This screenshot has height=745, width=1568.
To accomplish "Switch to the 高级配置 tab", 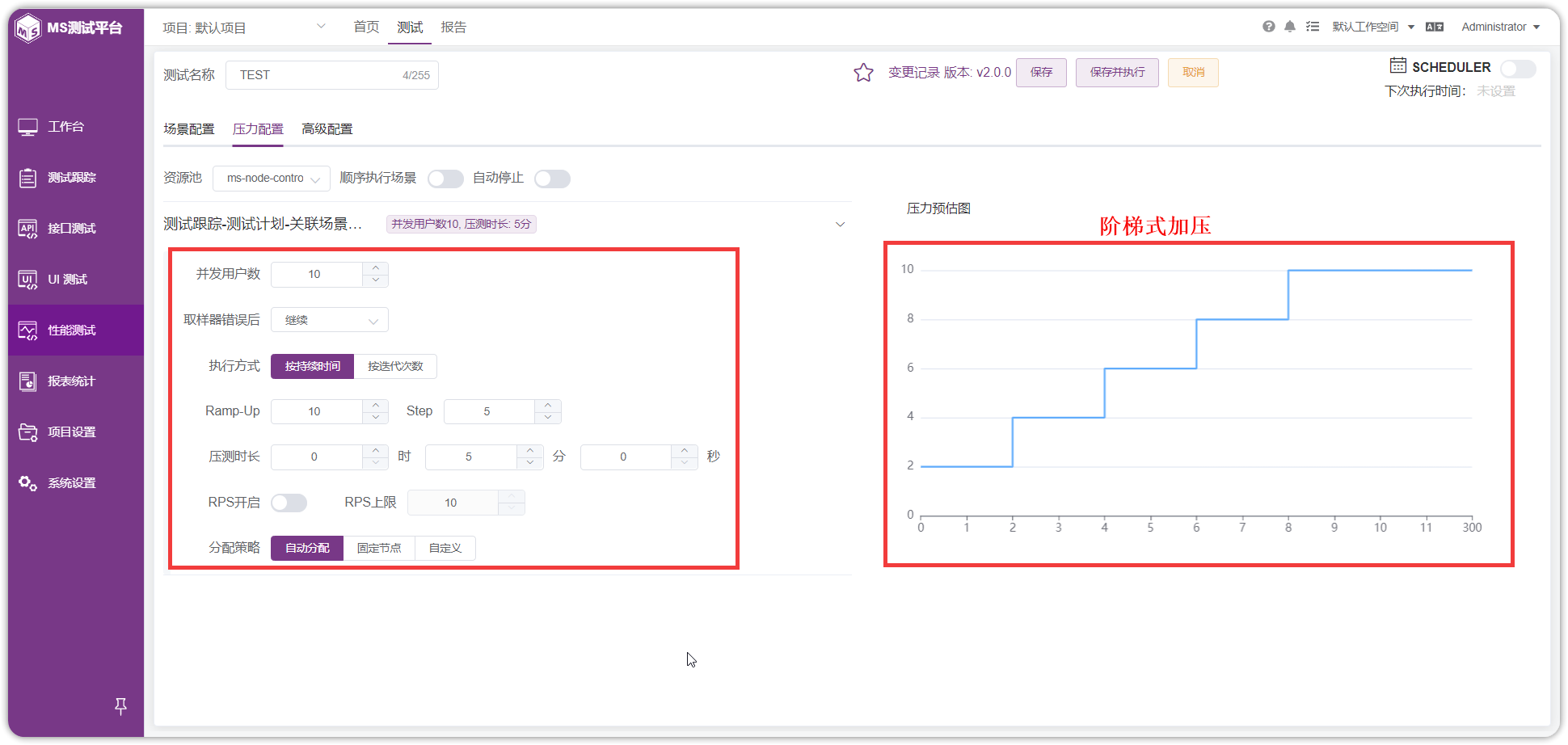I will pyautogui.click(x=327, y=129).
